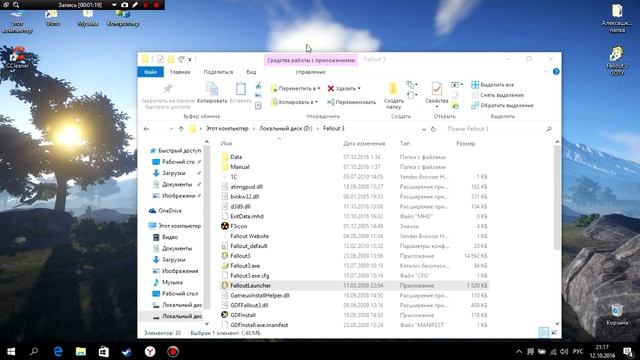Select the Средства работы с приложениями tab

(311, 60)
